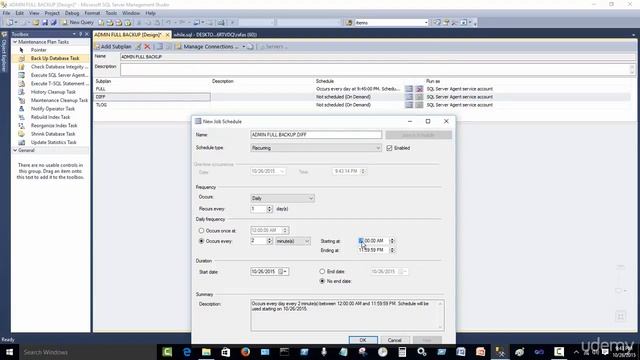Select Occurs once at radio button
Image resolution: width=640 pixels, height=360 pixels.
click(x=201, y=231)
